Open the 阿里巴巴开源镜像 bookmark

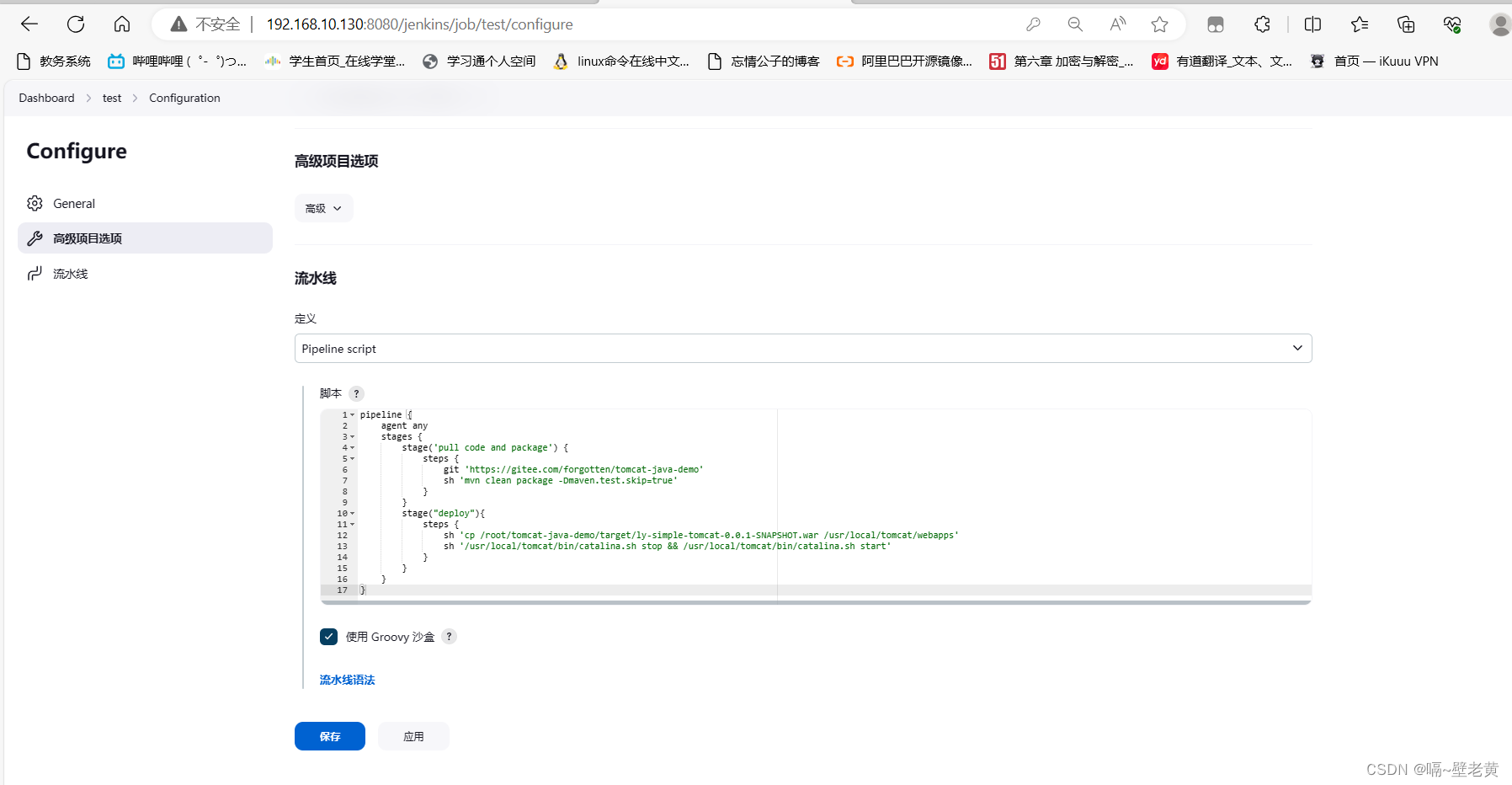[x=904, y=61]
